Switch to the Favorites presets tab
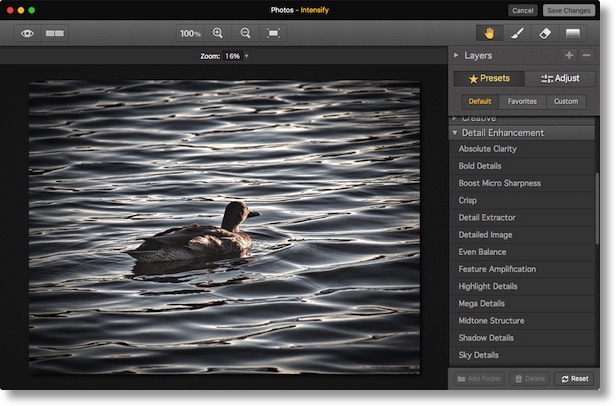The height and width of the screenshot is (406, 616). (x=521, y=101)
